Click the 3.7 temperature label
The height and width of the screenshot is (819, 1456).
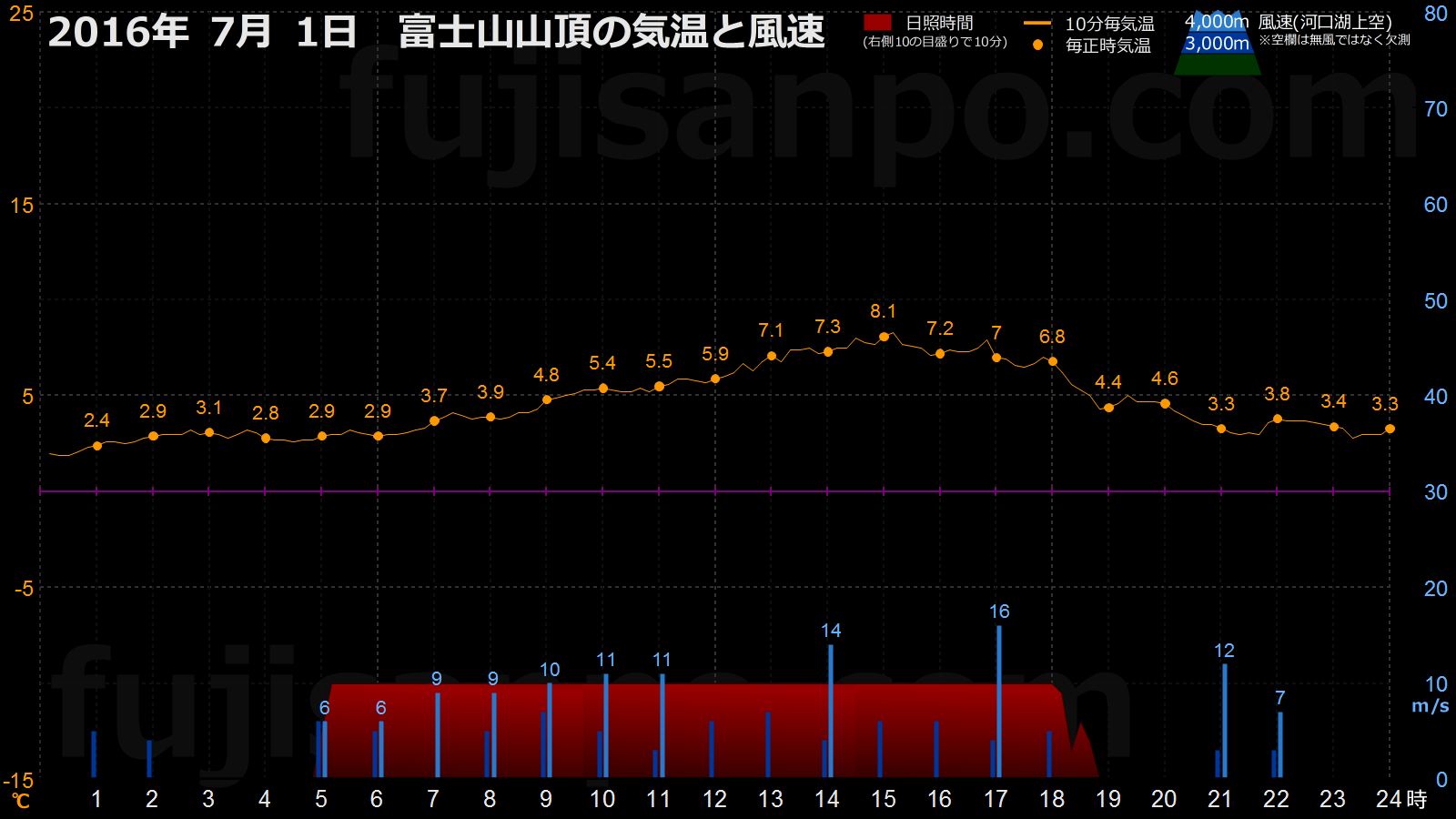pos(433,396)
